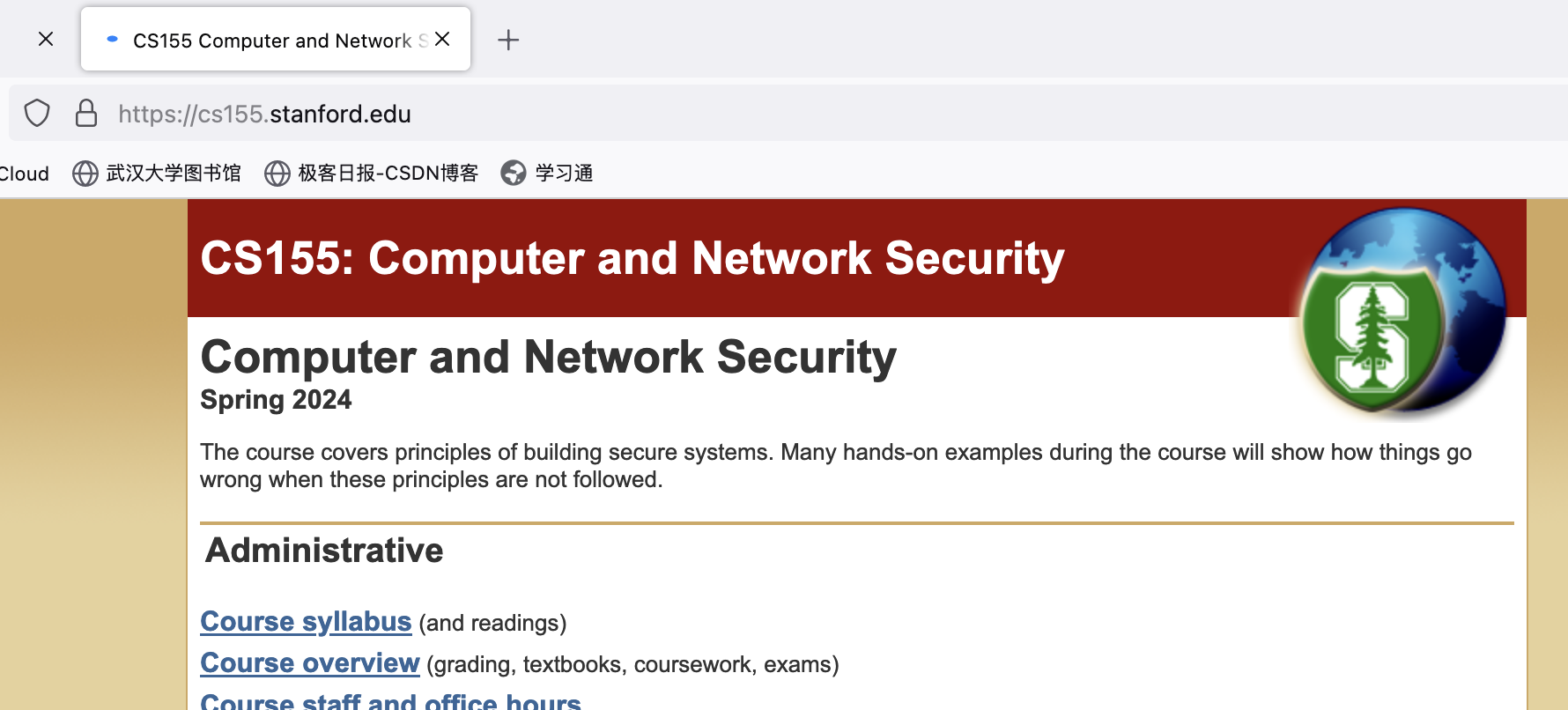Close the CS155 tab
The width and height of the screenshot is (1568, 710).
pos(442,39)
